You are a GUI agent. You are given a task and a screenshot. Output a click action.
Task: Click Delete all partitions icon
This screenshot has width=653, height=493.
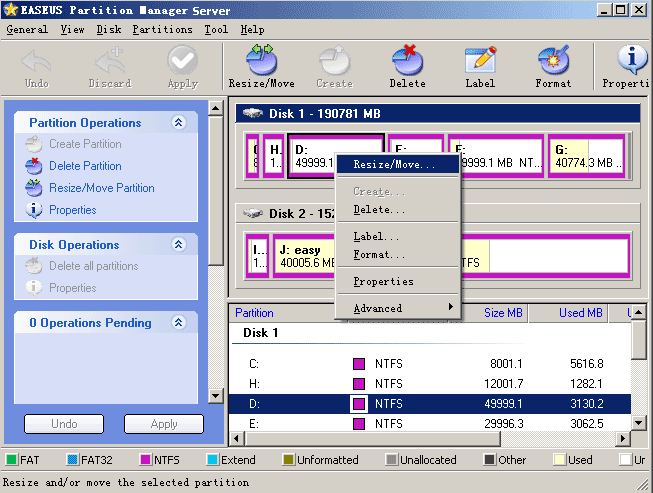(34, 266)
